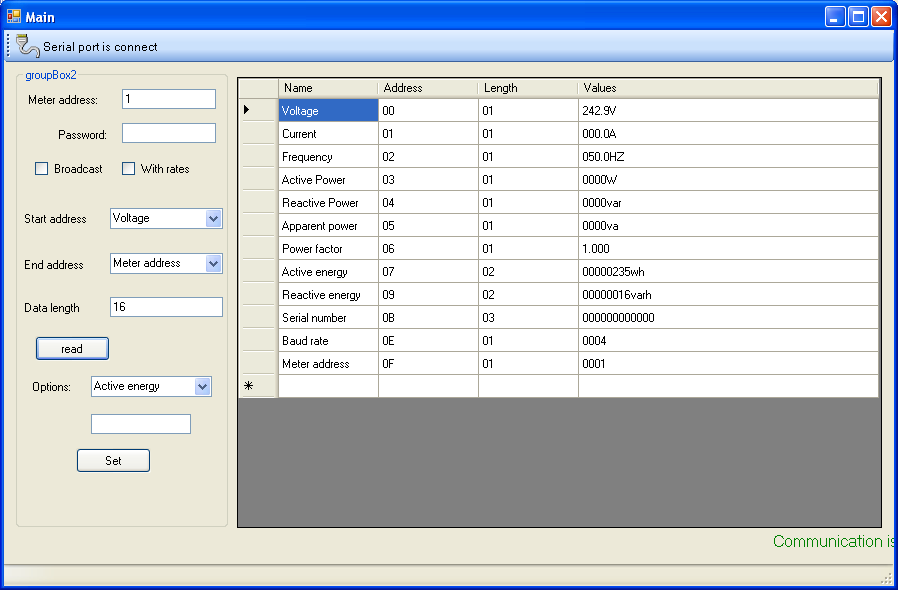Click the Values column header
This screenshot has width=898, height=590.
pyautogui.click(x=728, y=88)
